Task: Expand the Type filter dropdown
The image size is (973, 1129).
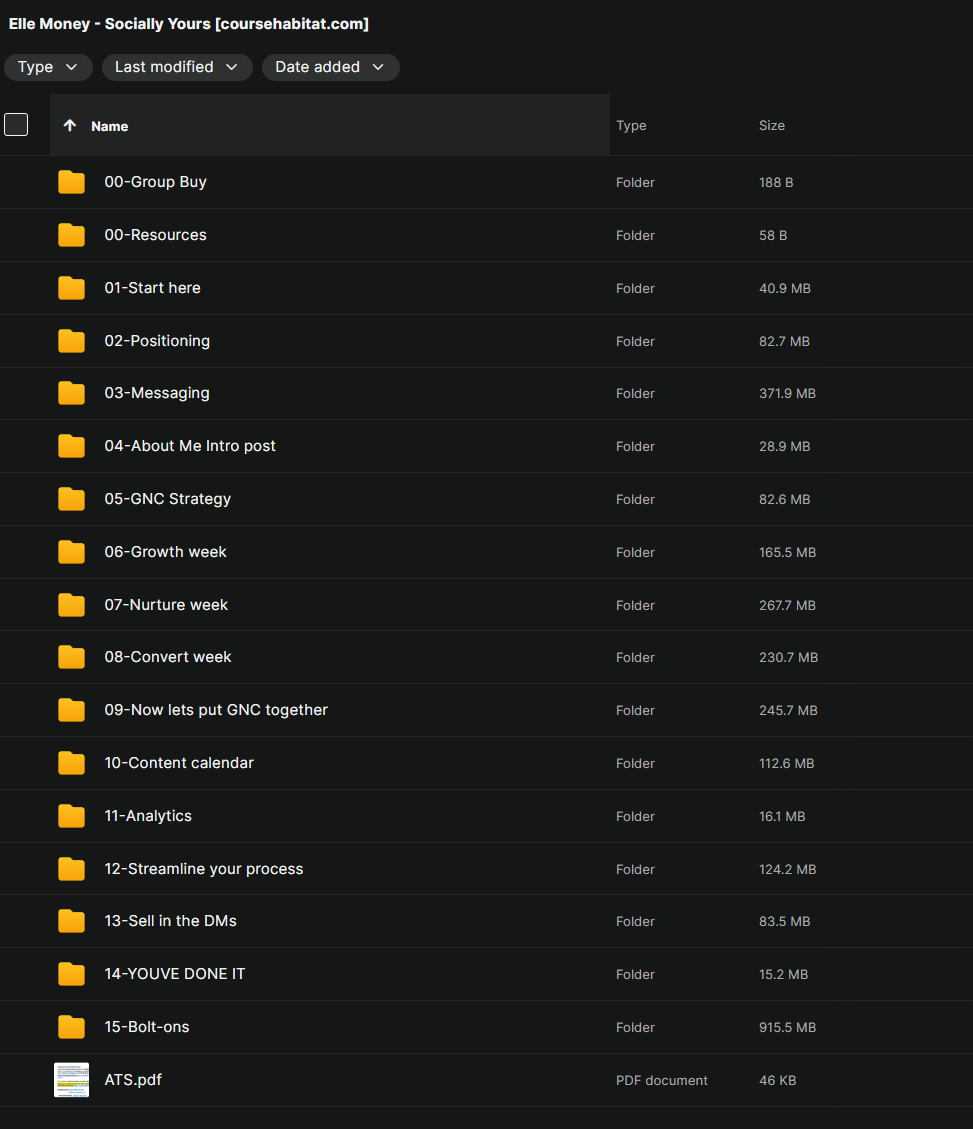Action: tap(48, 67)
